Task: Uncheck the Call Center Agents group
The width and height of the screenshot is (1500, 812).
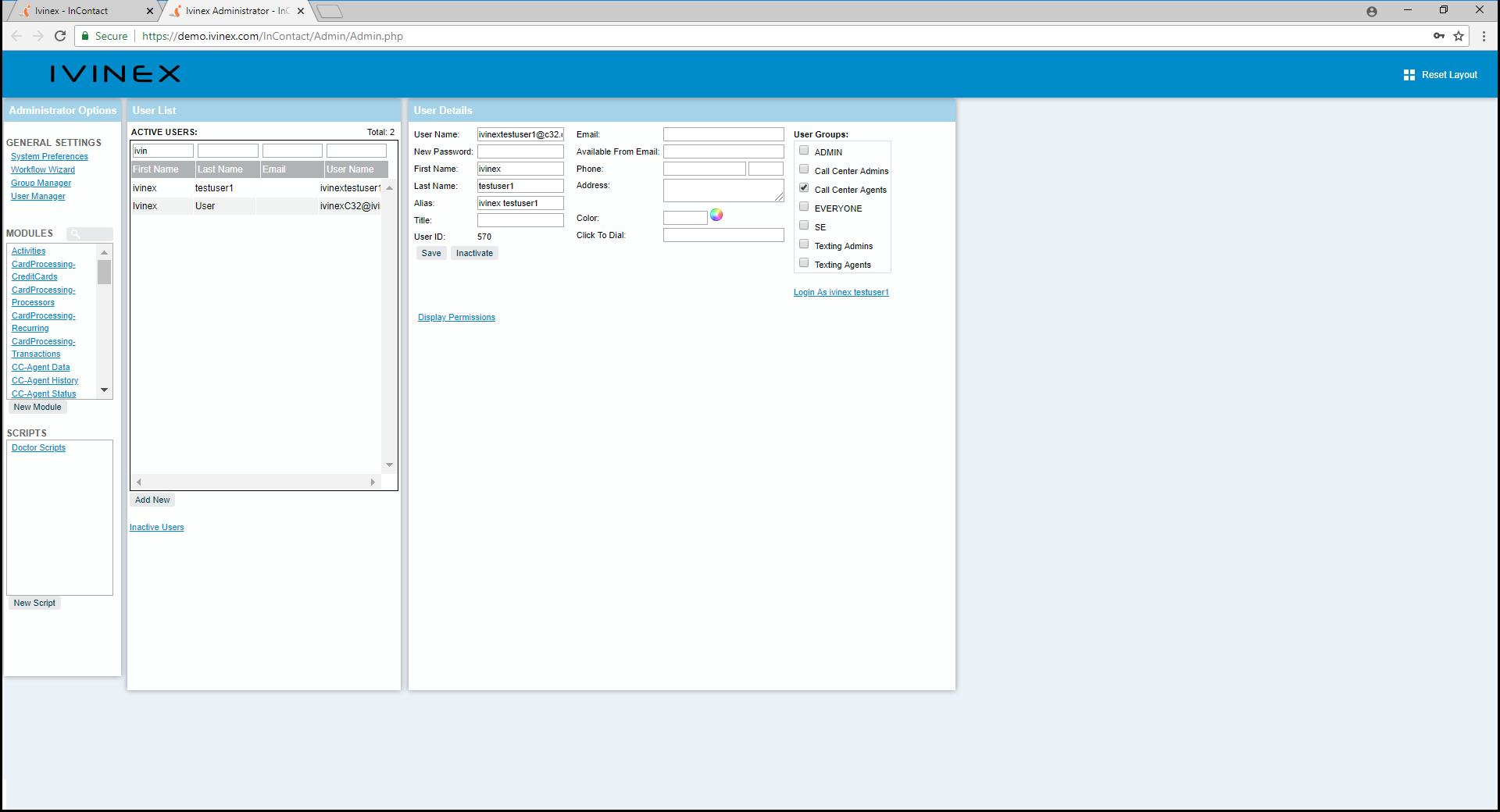Action: pyautogui.click(x=804, y=187)
